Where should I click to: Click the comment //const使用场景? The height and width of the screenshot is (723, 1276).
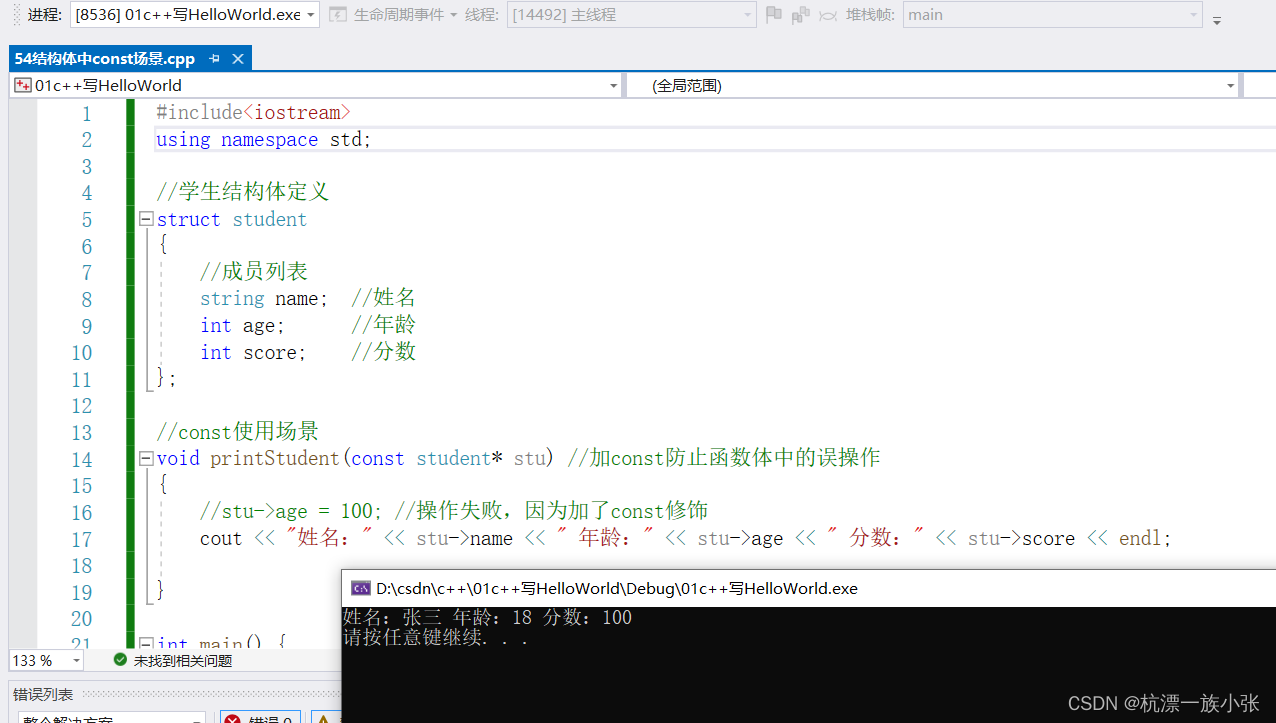(x=237, y=432)
